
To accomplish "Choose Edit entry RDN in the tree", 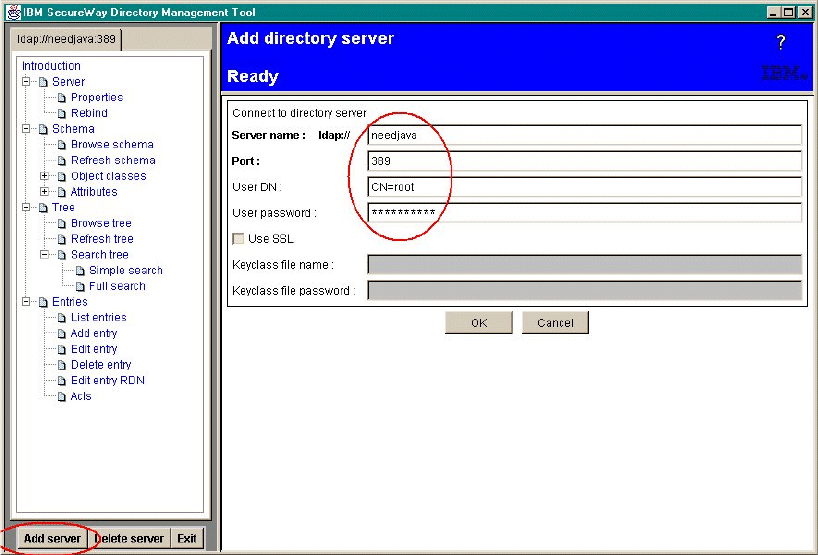I will [107, 381].
